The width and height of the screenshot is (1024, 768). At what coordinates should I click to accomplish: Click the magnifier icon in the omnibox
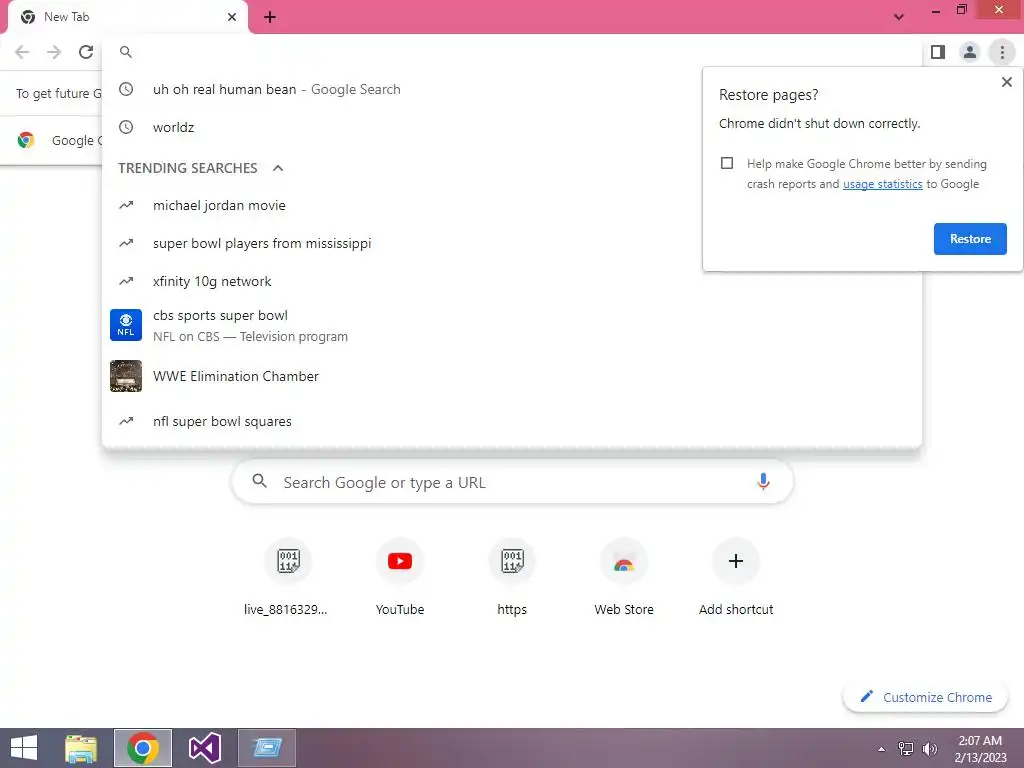coord(126,52)
